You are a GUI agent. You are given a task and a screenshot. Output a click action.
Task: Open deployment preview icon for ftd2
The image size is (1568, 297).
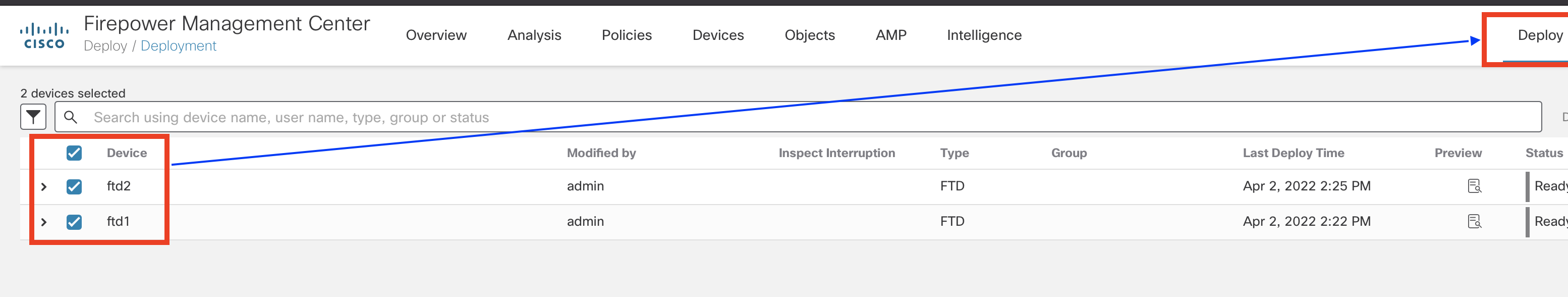pos(1474,186)
